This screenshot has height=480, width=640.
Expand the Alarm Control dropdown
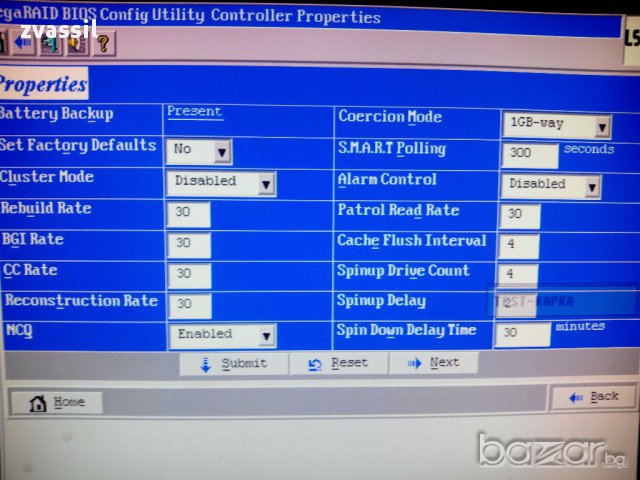tap(591, 186)
